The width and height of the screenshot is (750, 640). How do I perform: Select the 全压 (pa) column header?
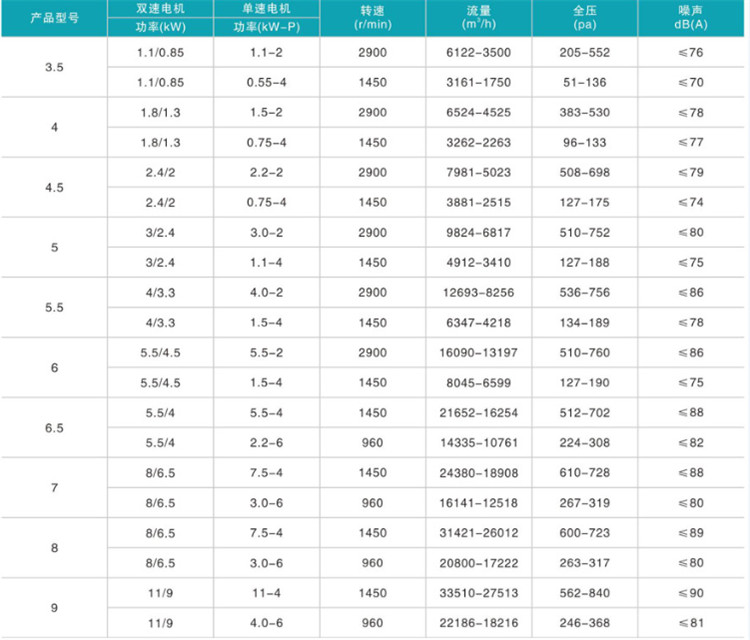[x=585, y=18]
